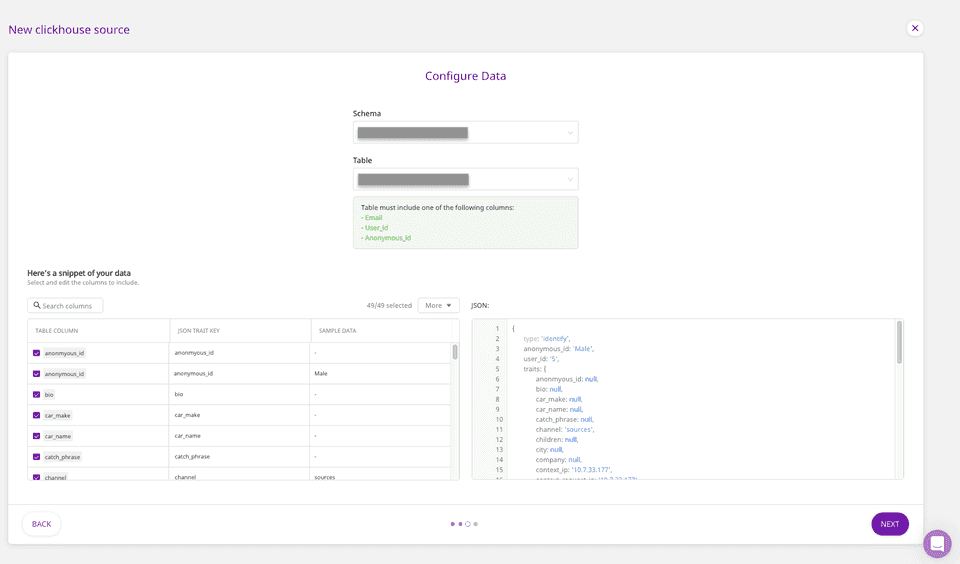Screen dimensions: 960x564
Task: Open the Table dropdown
Action: 465,179
